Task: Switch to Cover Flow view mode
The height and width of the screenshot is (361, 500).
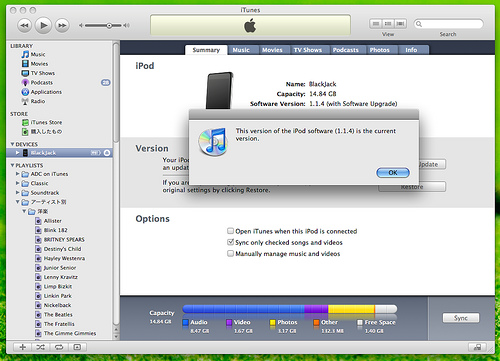Action: point(400,24)
